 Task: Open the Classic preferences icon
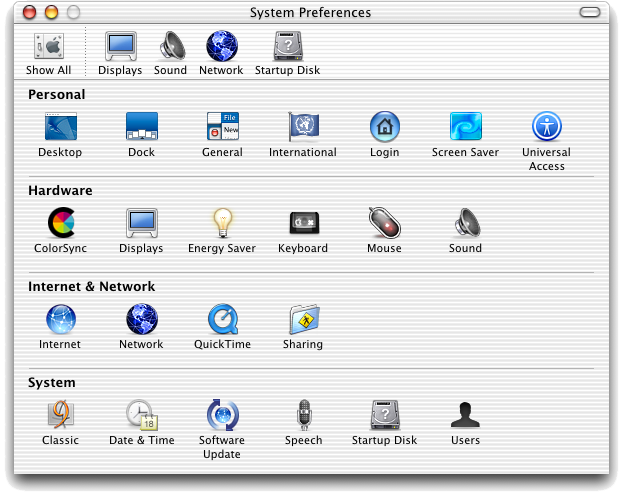pyautogui.click(x=60, y=414)
